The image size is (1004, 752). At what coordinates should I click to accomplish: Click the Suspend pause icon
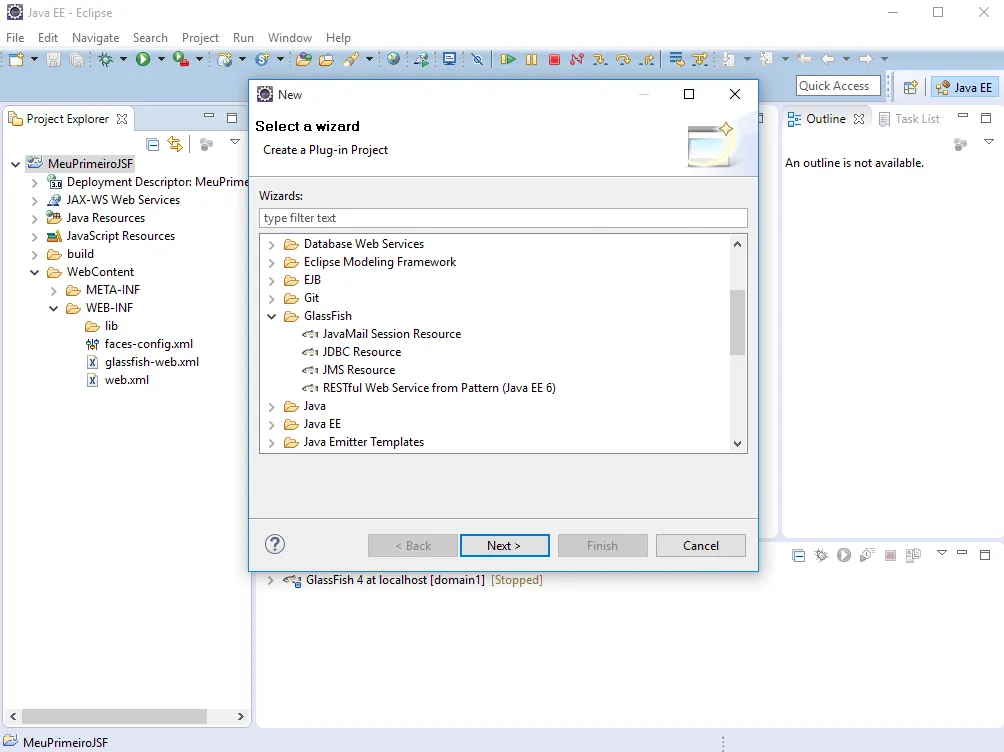[x=531, y=60]
